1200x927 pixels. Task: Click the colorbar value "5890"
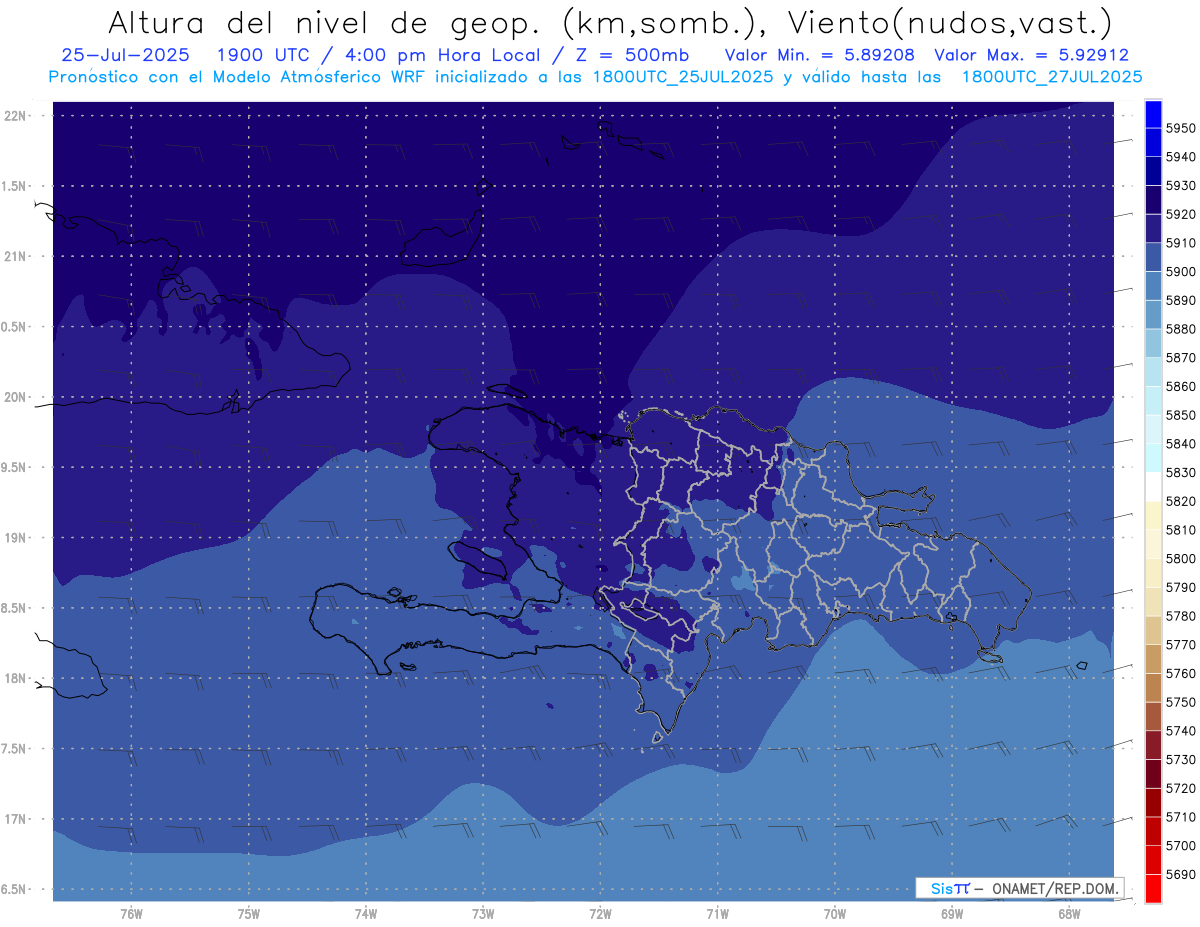point(1180,300)
